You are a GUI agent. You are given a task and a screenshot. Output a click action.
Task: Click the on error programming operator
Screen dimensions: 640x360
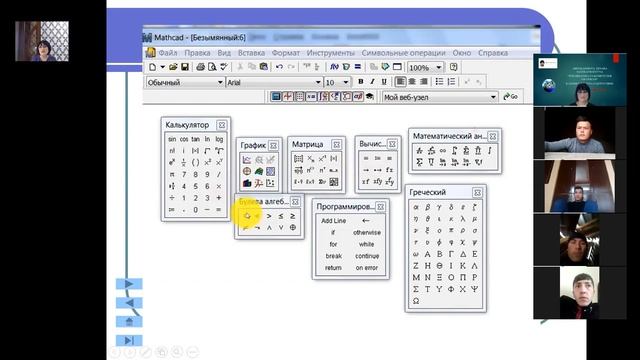(367, 268)
